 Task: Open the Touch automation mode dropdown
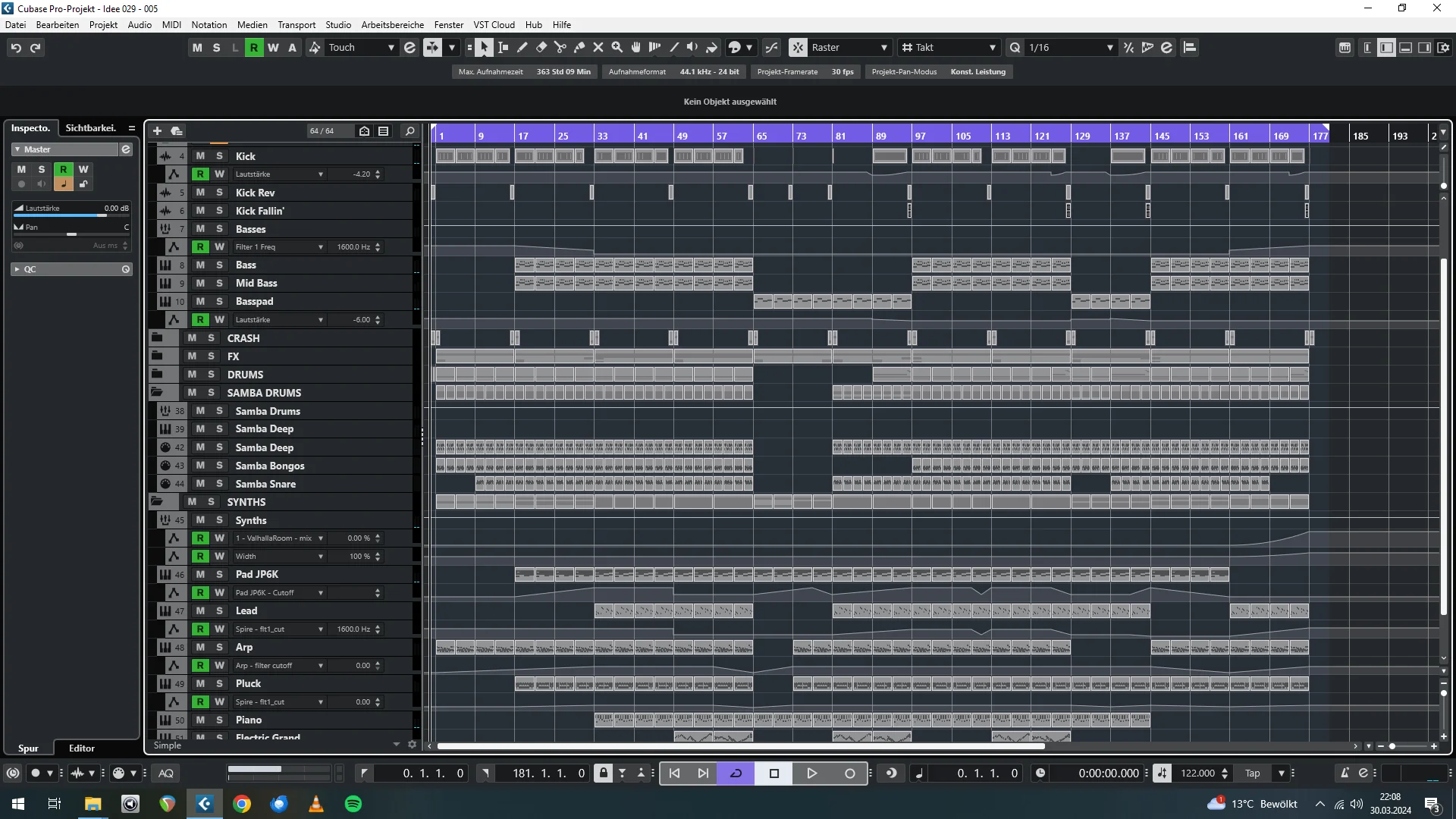[361, 48]
